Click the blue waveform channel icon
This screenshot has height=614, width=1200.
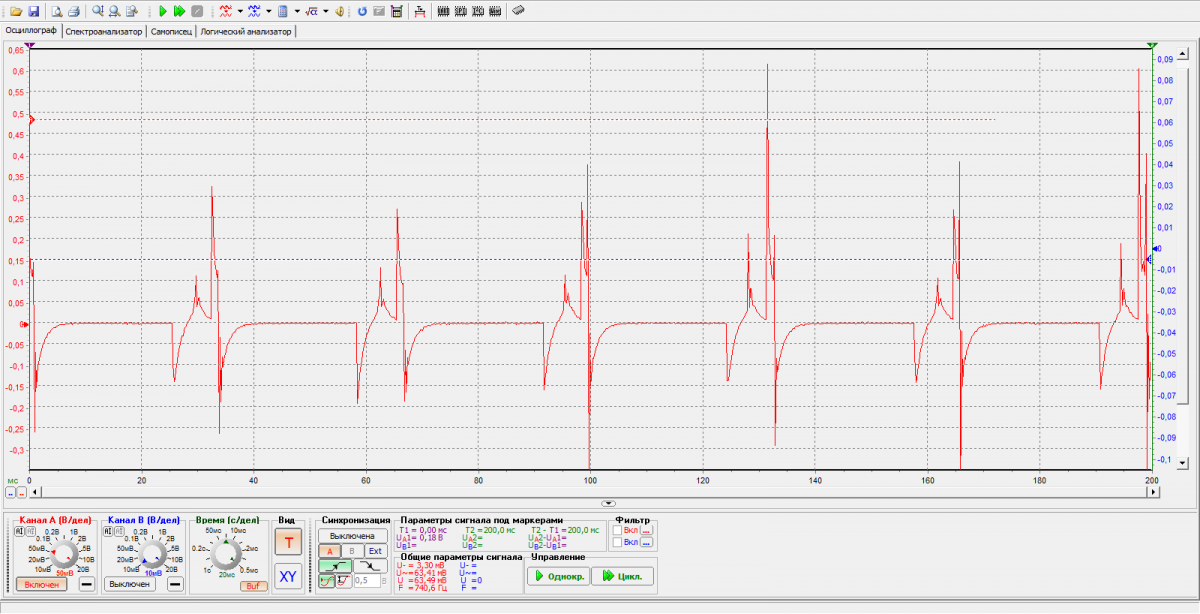(x=254, y=11)
